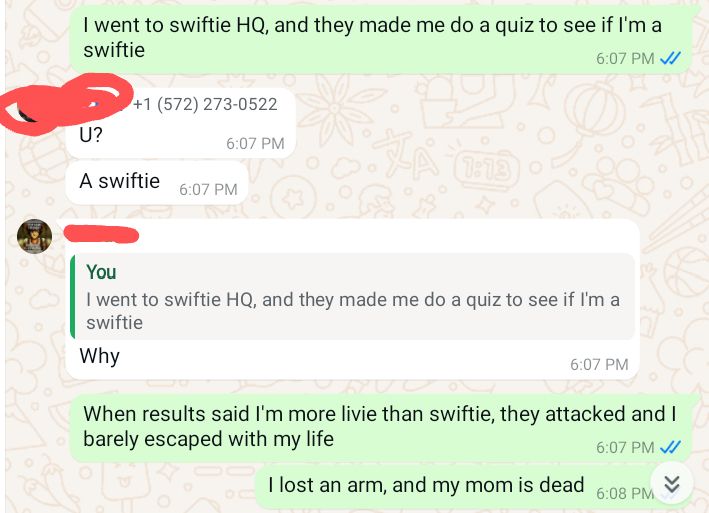Tap the green bar of quoted reply
The height and width of the screenshot is (513, 709).
pyautogui.click(x=73, y=297)
